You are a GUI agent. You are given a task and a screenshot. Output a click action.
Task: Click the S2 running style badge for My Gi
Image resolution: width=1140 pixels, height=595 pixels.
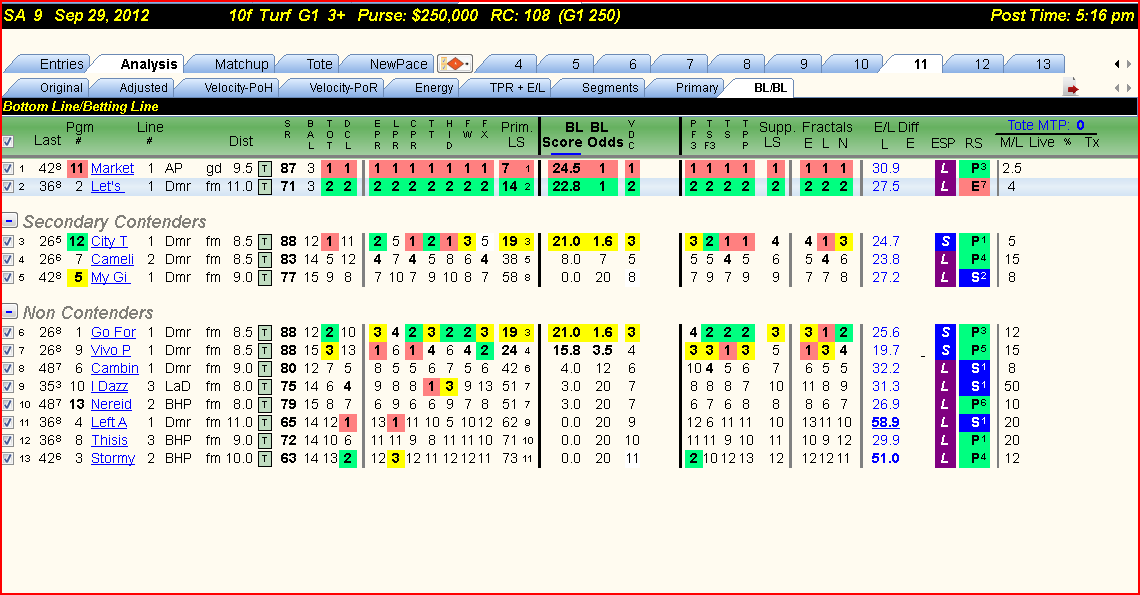(974, 278)
